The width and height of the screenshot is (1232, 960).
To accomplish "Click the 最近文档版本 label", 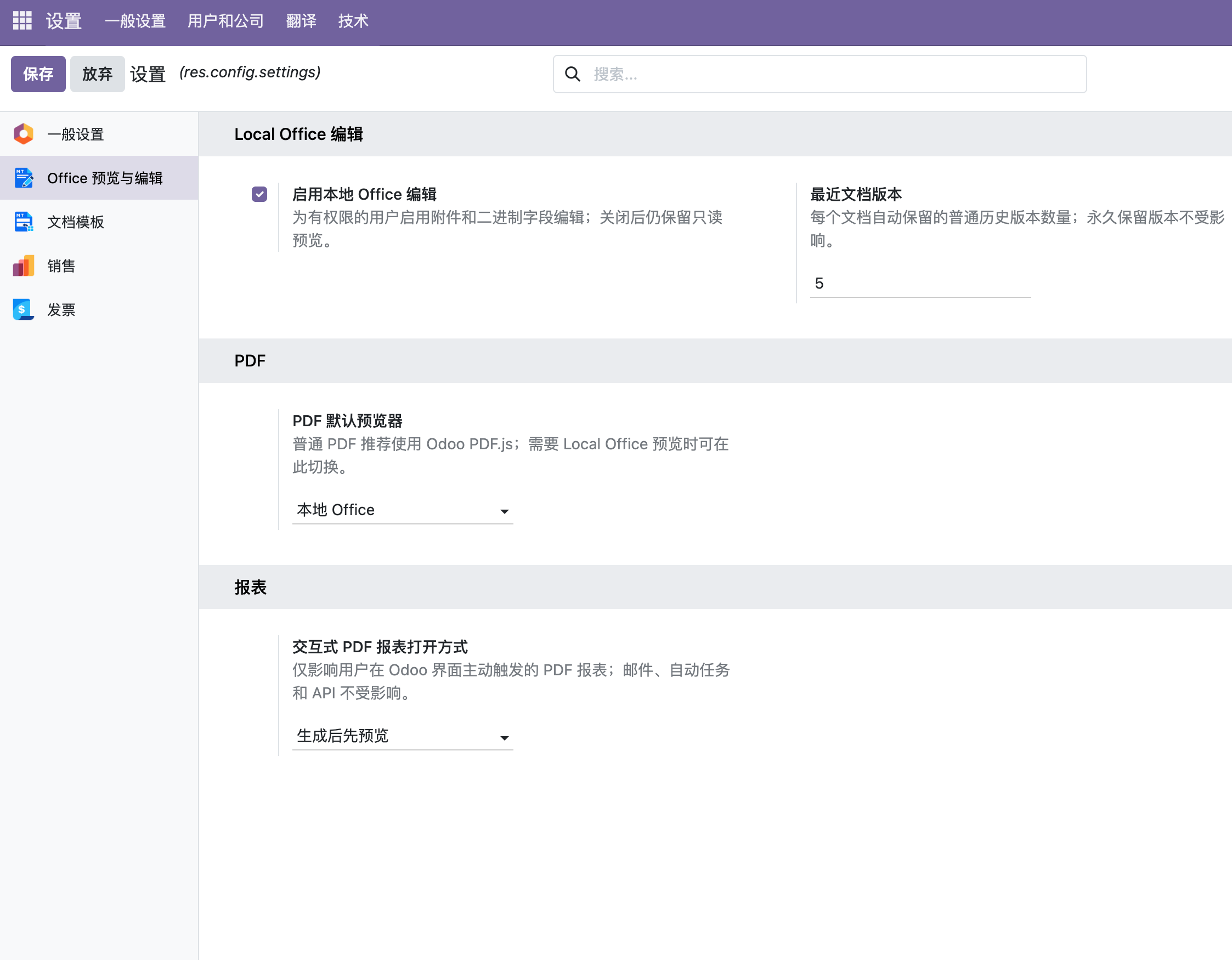I will coord(856,195).
